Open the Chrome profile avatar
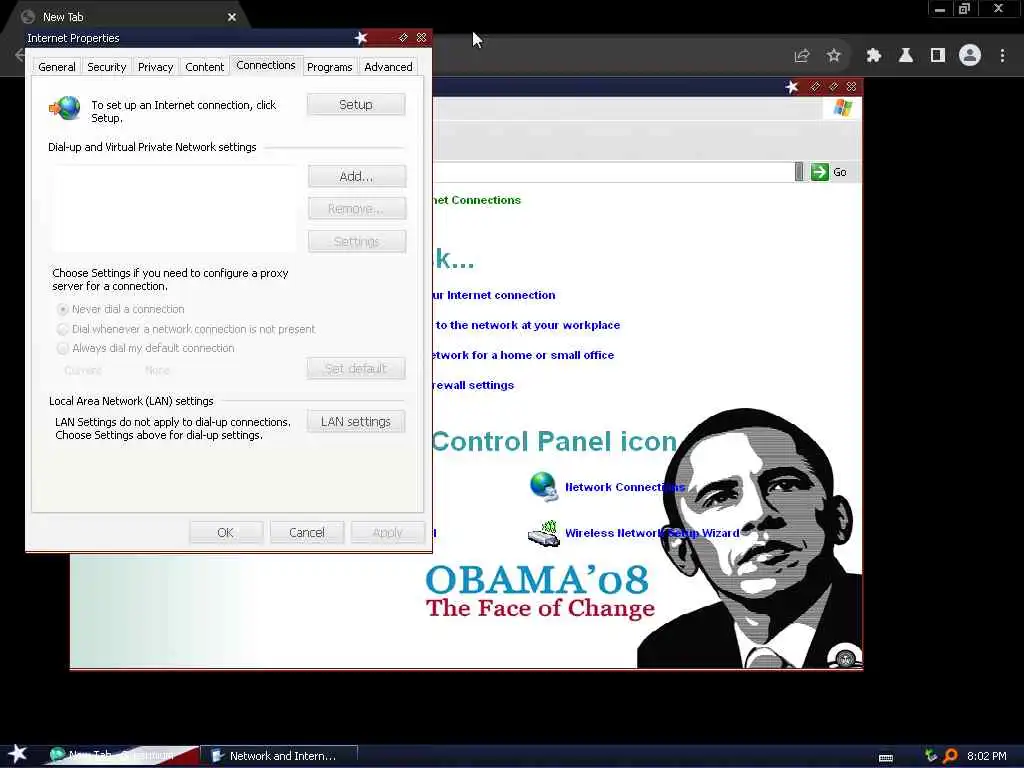1024x768 pixels. click(x=970, y=56)
